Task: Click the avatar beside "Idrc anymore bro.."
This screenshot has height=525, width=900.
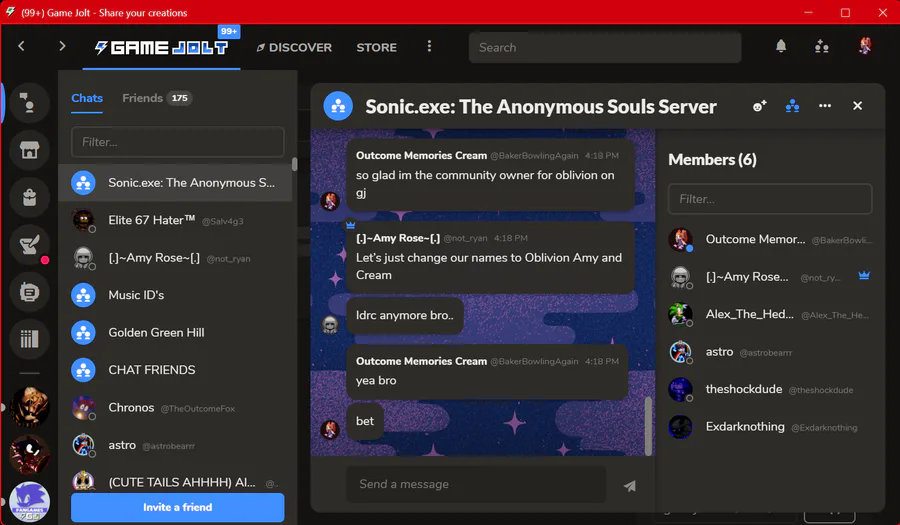Action: point(329,325)
